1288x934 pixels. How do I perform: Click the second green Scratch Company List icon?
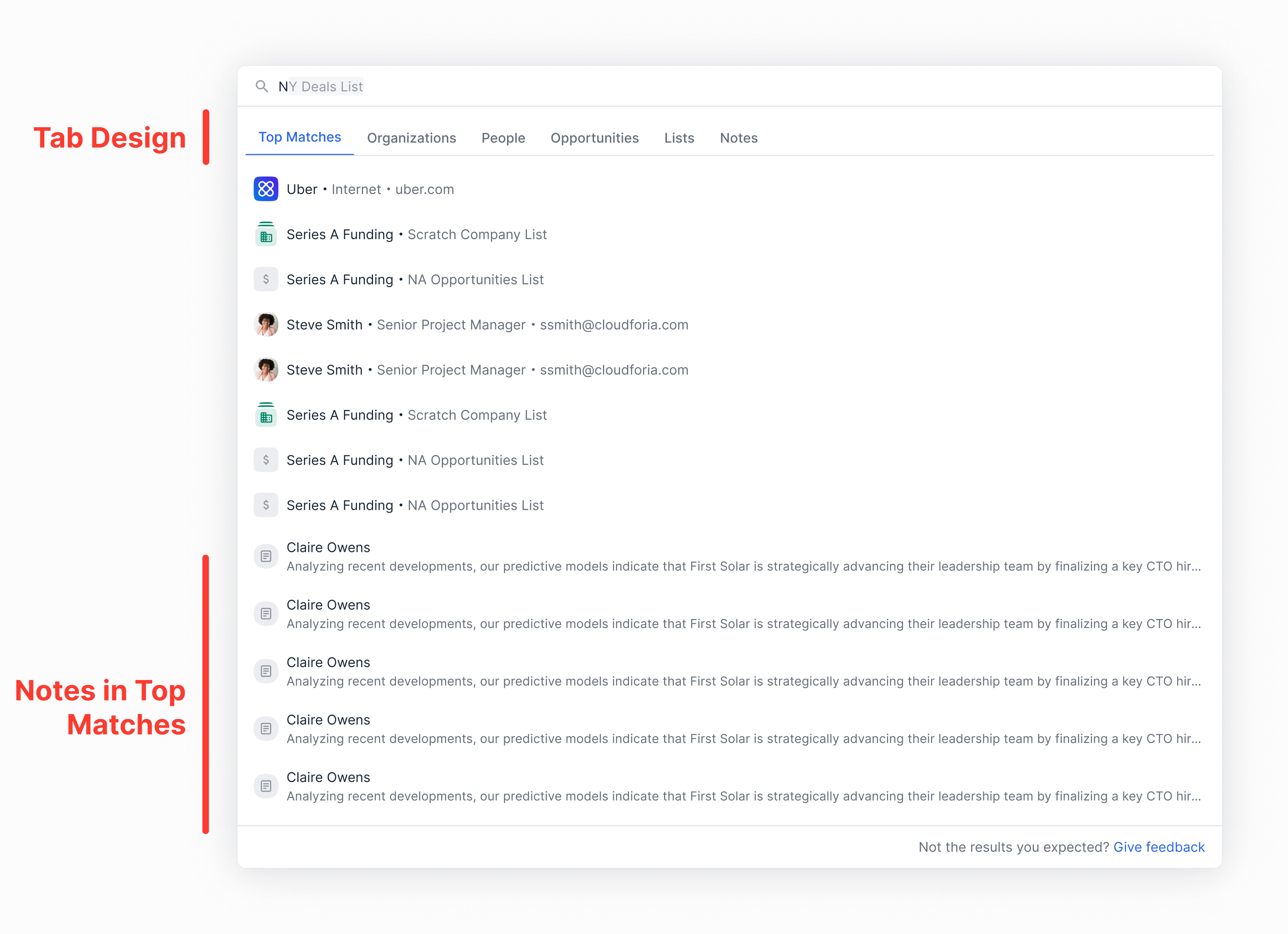[x=266, y=415]
